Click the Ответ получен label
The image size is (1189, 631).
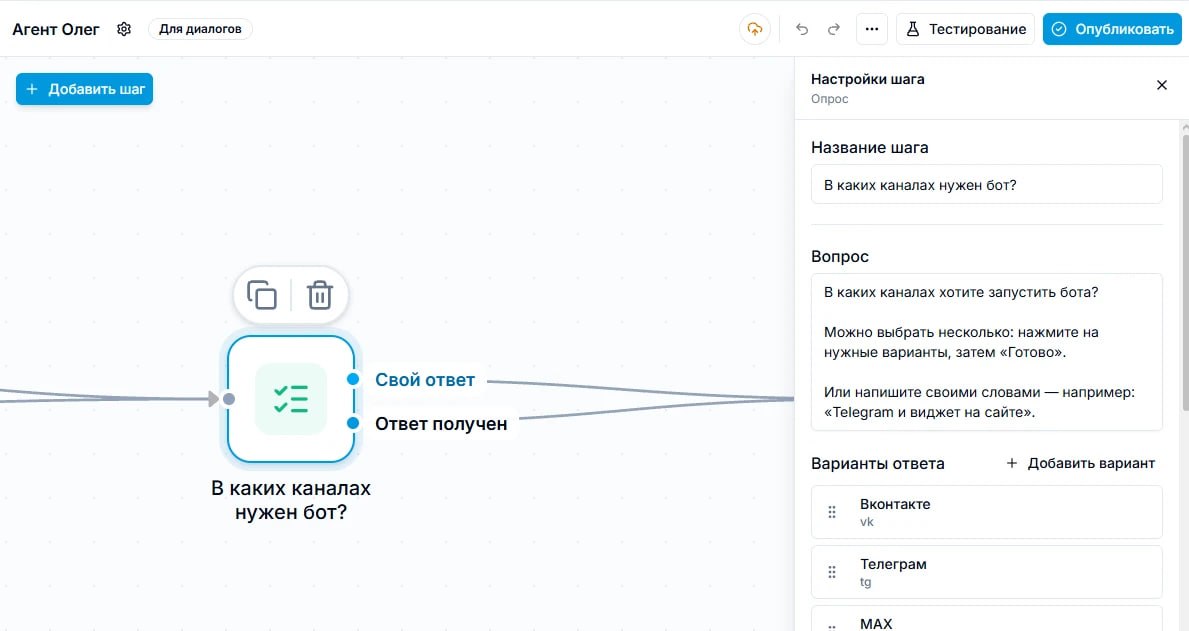pos(441,424)
